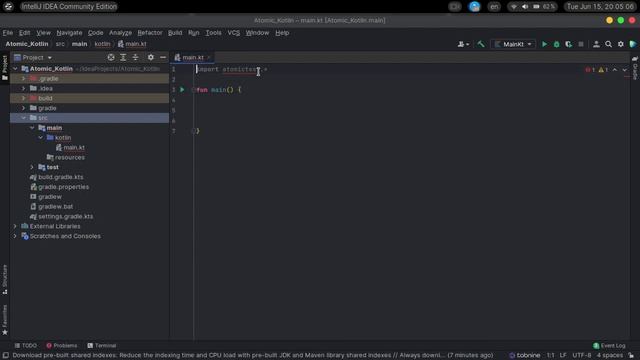Select opened file locate icon in Project panel
640x360 pixels.
[111, 58]
